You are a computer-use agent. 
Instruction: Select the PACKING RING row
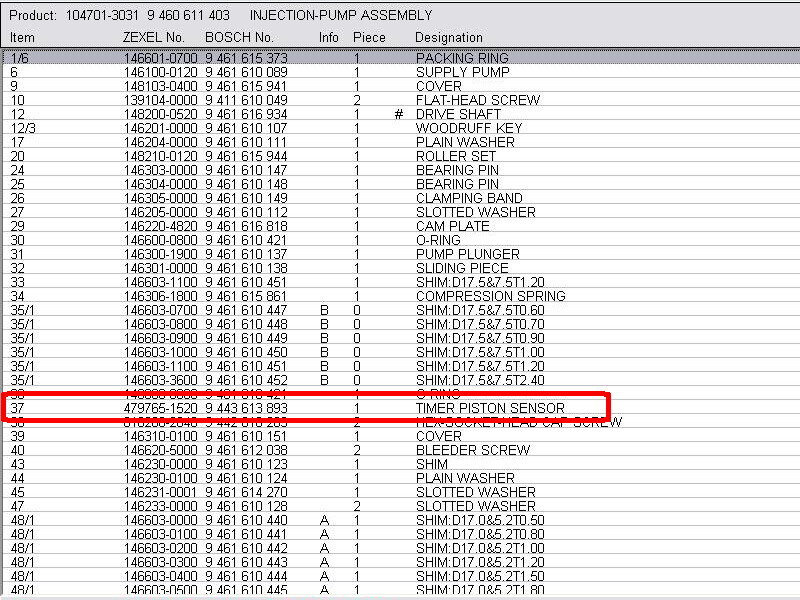pyautogui.click(x=401, y=58)
